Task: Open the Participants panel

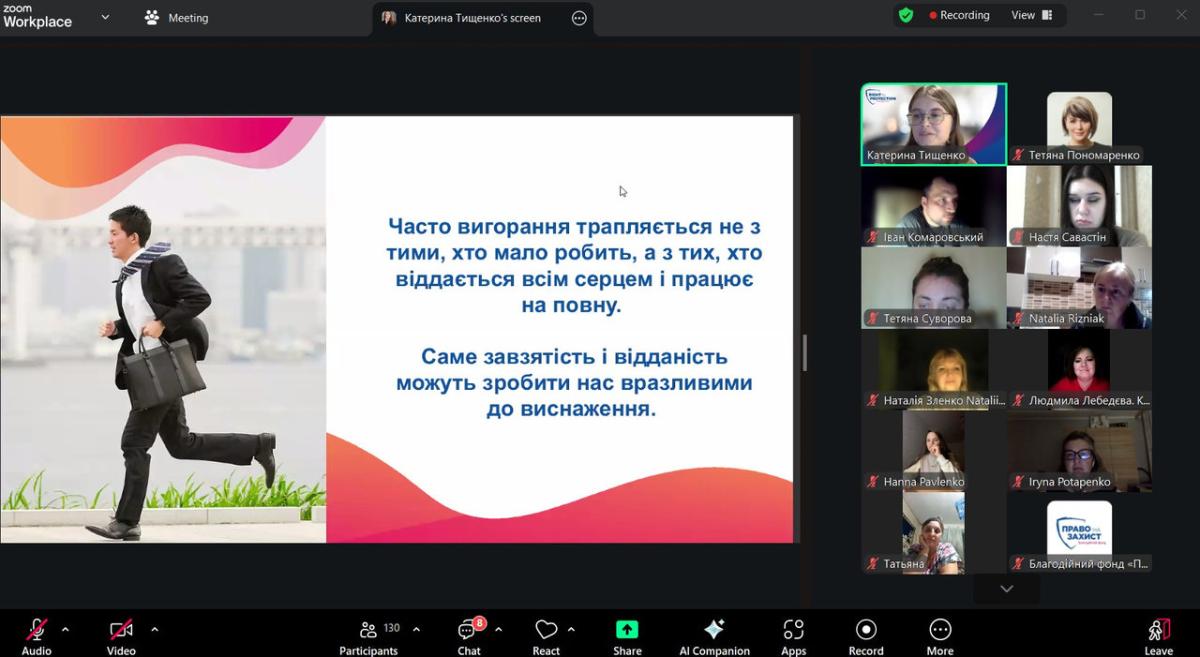Action: [368, 636]
